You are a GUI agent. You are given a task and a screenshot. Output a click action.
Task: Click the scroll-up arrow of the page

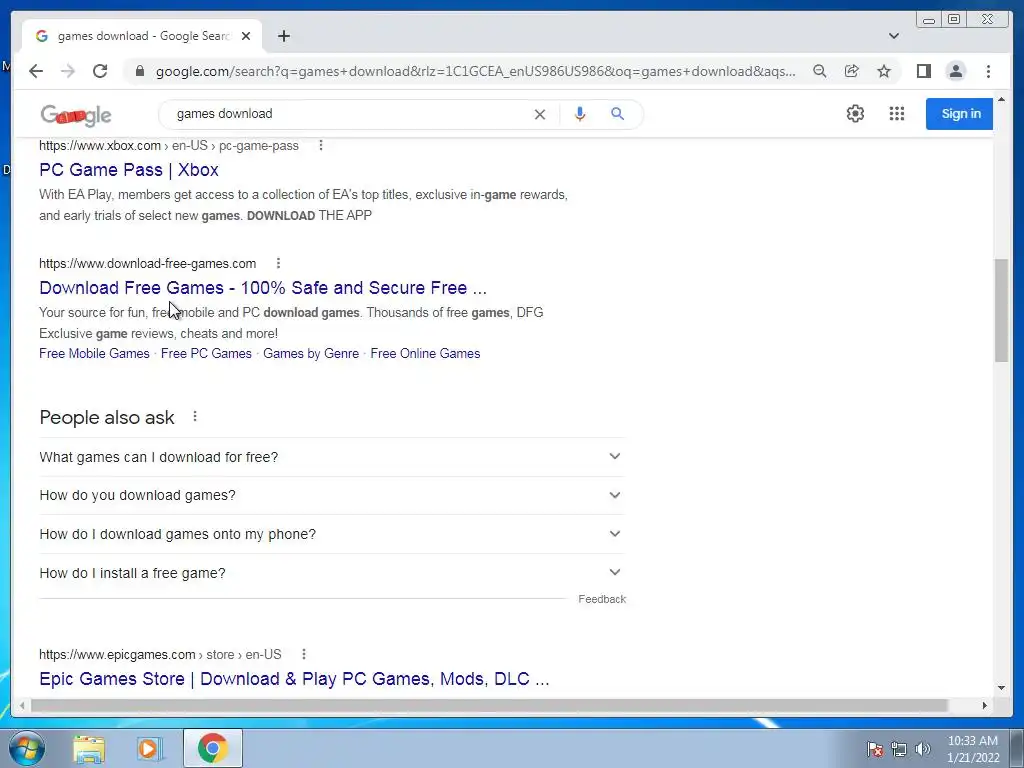pyautogui.click(x=1001, y=99)
